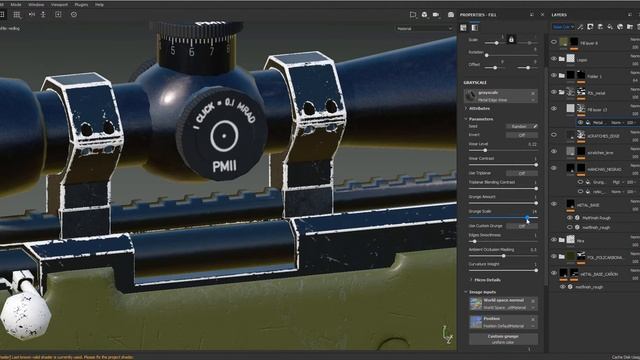Screen dimensions: 640x360
Task: Collapse the Parameters section
Action: point(478,119)
